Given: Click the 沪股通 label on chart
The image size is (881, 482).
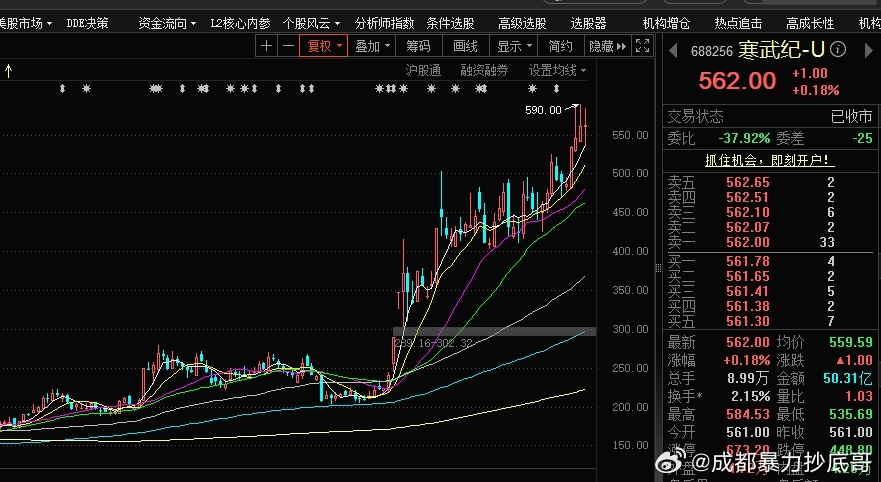Looking at the screenshot, I should [423, 70].
